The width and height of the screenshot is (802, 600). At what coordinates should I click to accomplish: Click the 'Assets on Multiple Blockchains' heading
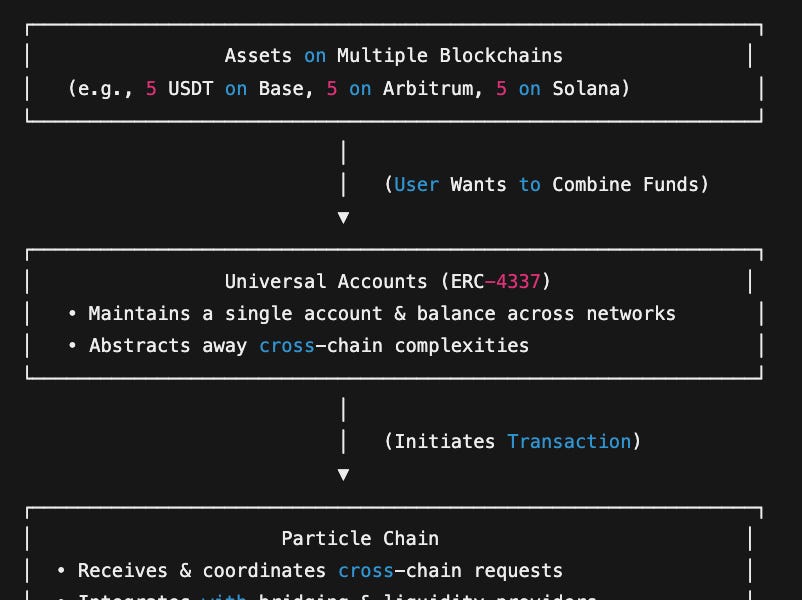tap(393, 56)
